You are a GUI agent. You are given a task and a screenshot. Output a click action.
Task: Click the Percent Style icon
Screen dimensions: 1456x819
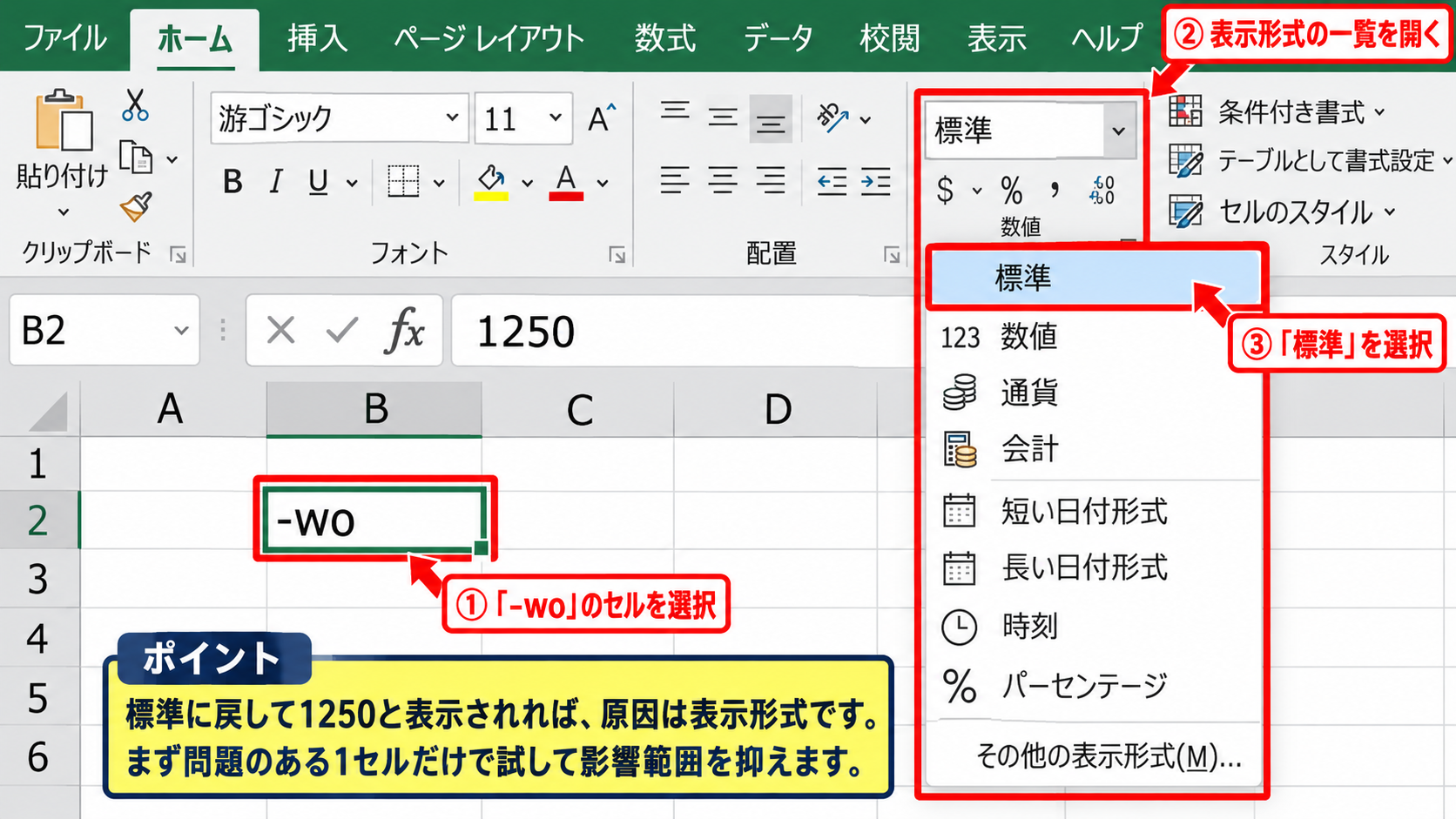point(1011,189)
